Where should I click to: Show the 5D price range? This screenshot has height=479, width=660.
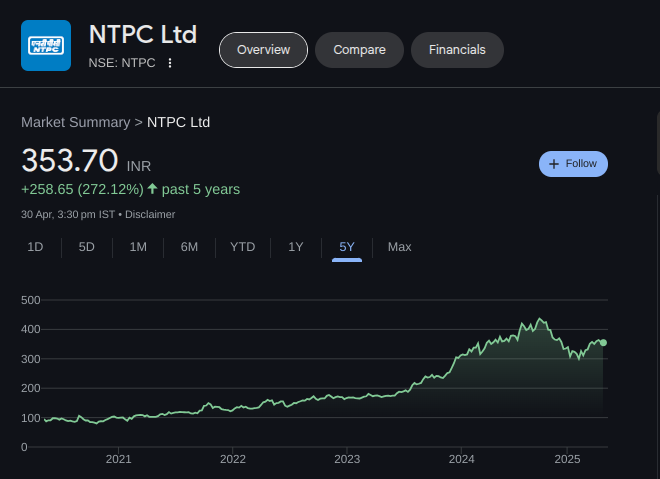coord(87,247)
